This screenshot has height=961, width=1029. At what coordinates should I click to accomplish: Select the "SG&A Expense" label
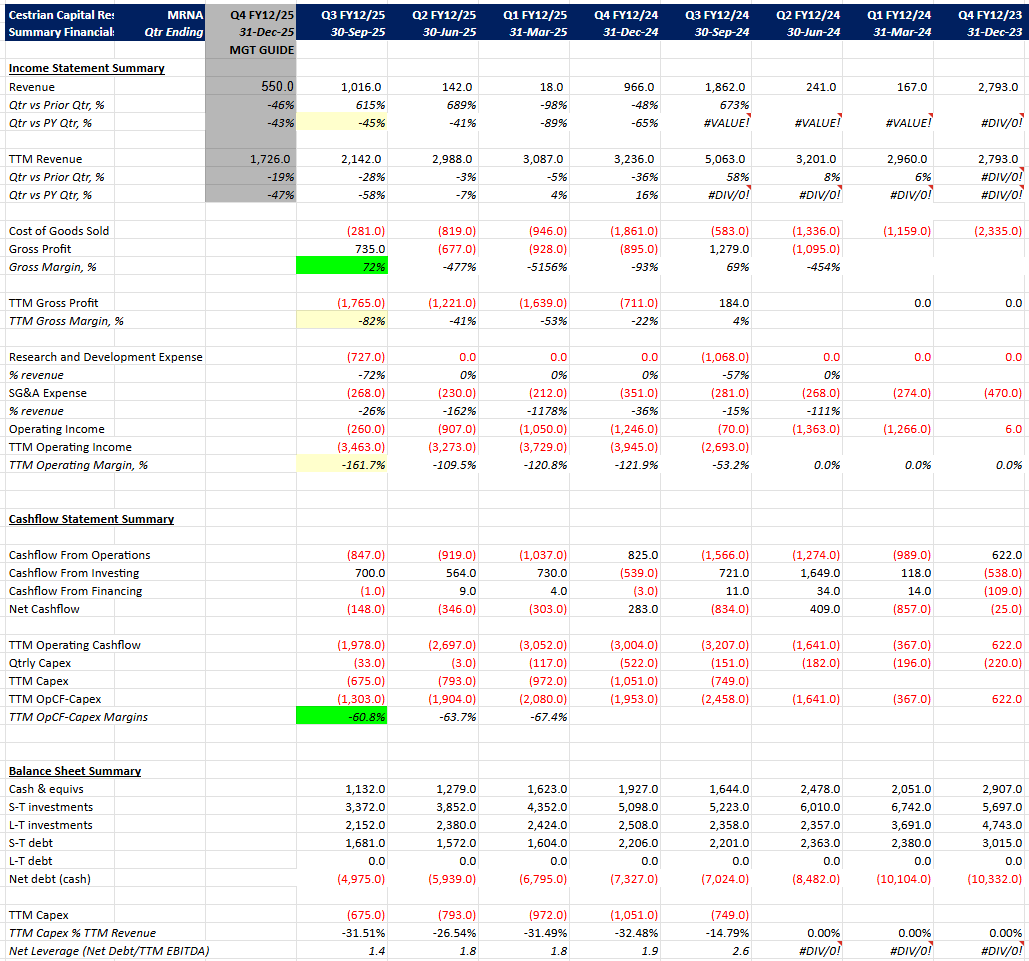(x=48, y=393)
